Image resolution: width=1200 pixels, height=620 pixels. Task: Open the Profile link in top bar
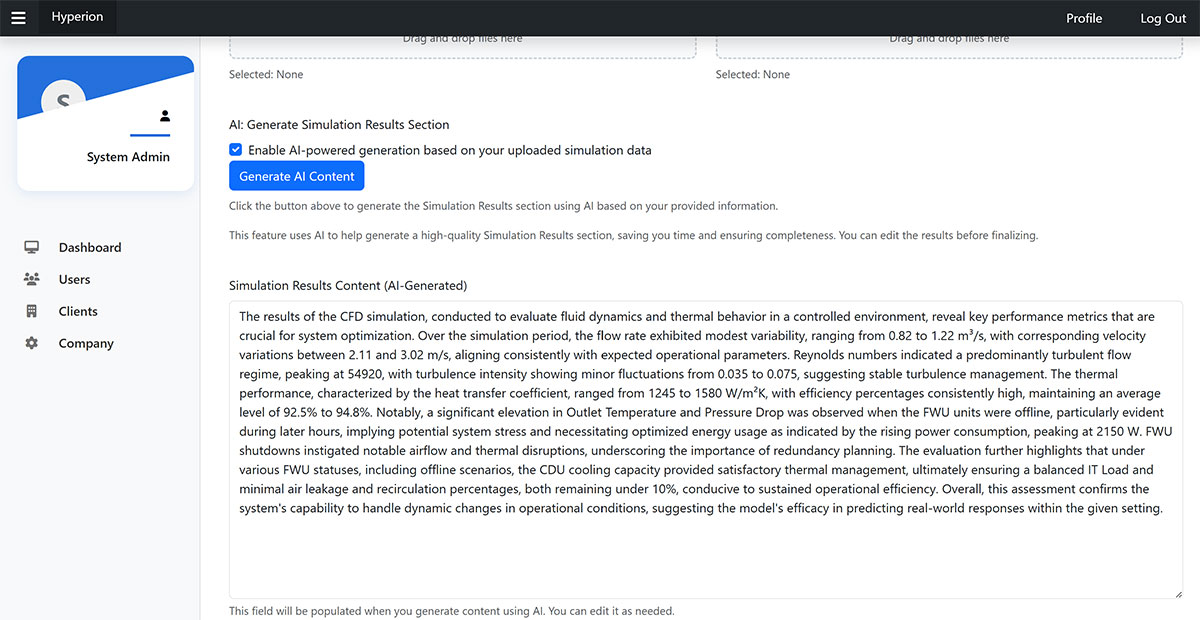click(1084, 18)
